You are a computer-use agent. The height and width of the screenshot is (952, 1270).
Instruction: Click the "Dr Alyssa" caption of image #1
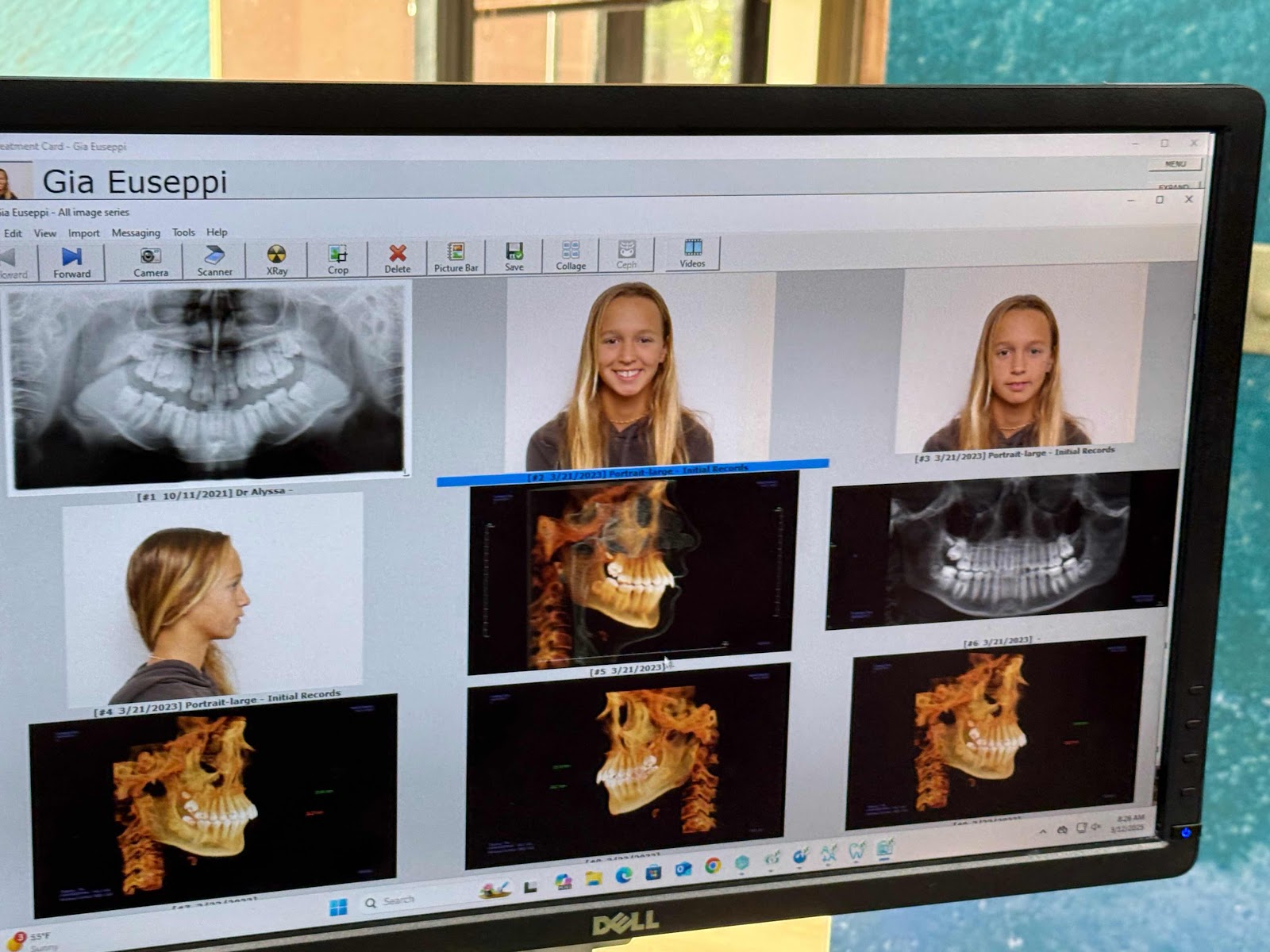(x=264, y=492)
